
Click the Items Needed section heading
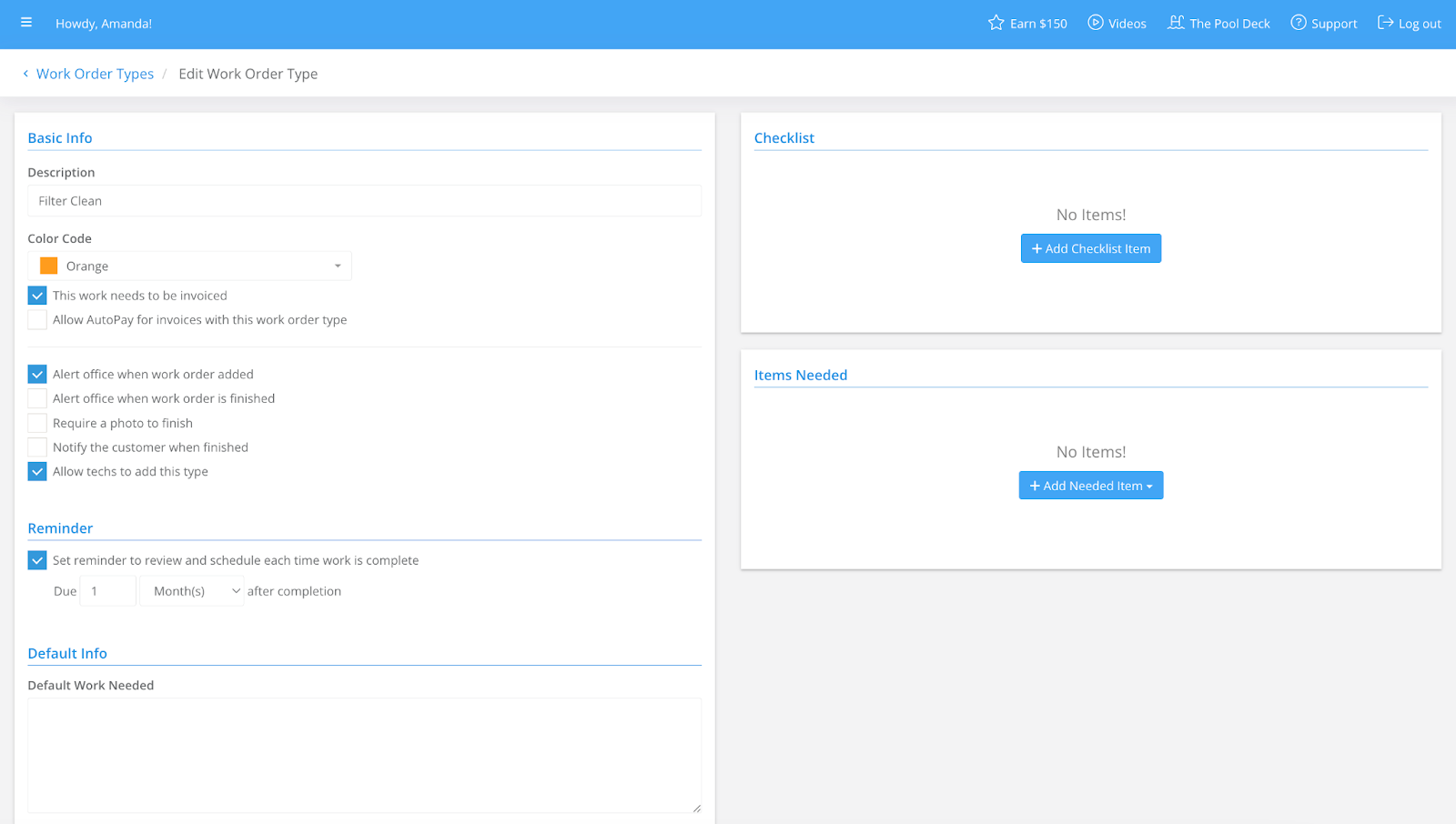[x=801, y=375]
